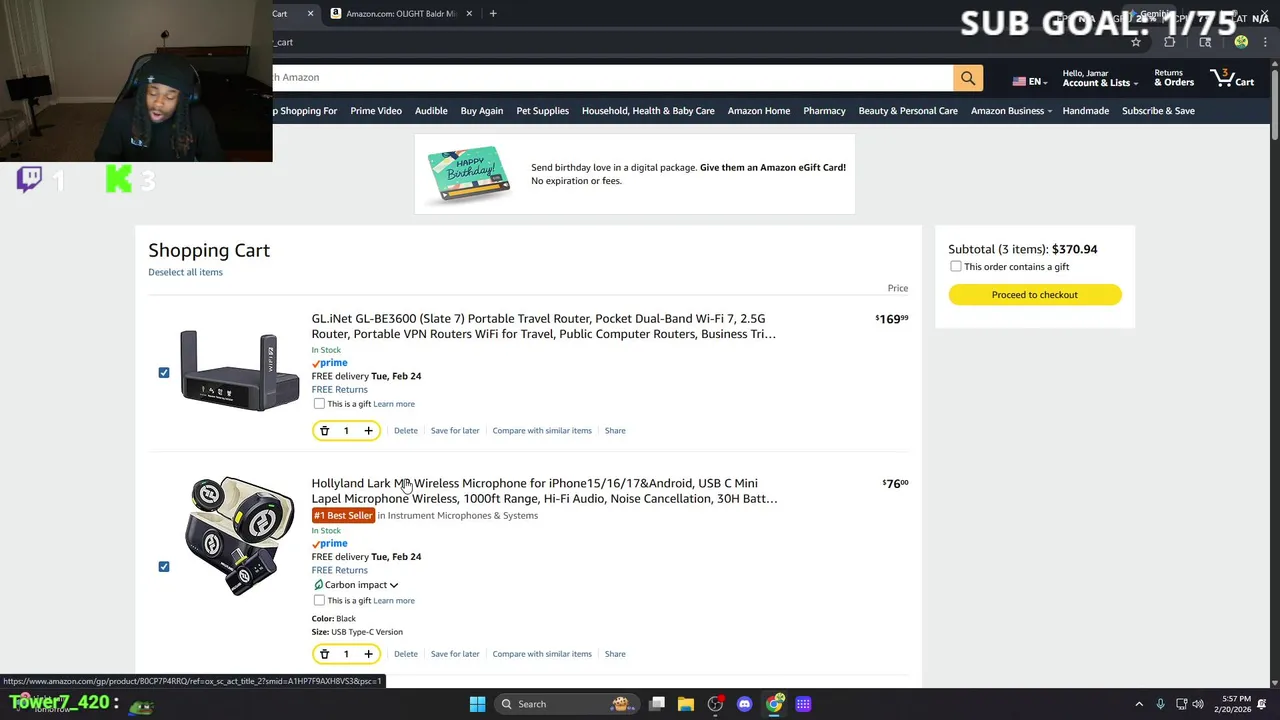The height and width of the screenshot is (720, 1280).
Task: Increase GL.iNet router quantity with plus
Action: pyautogui.click(x=368, y=431)
